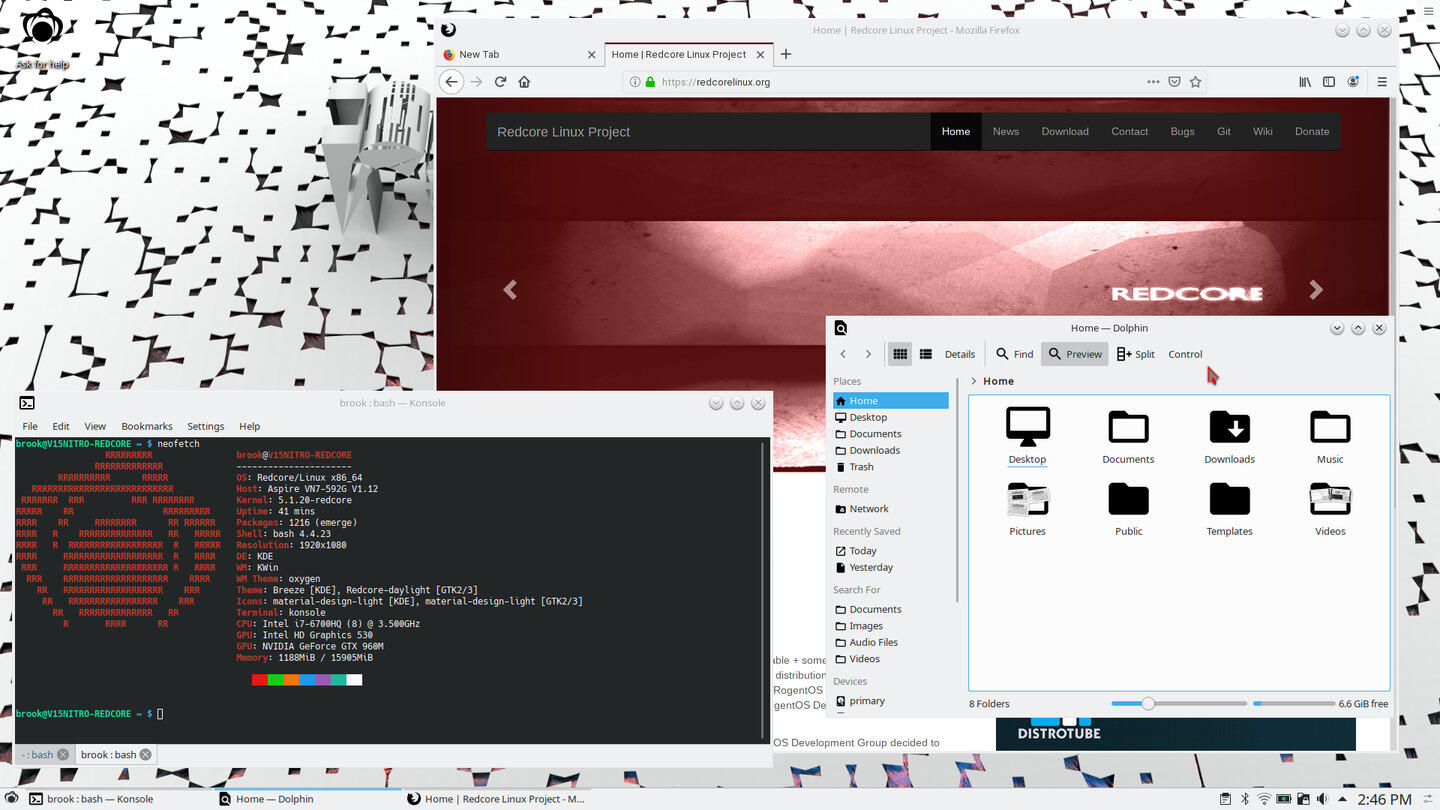Show site security padlock info
This screenshot has width=1440, height=810.
(650, 82)
